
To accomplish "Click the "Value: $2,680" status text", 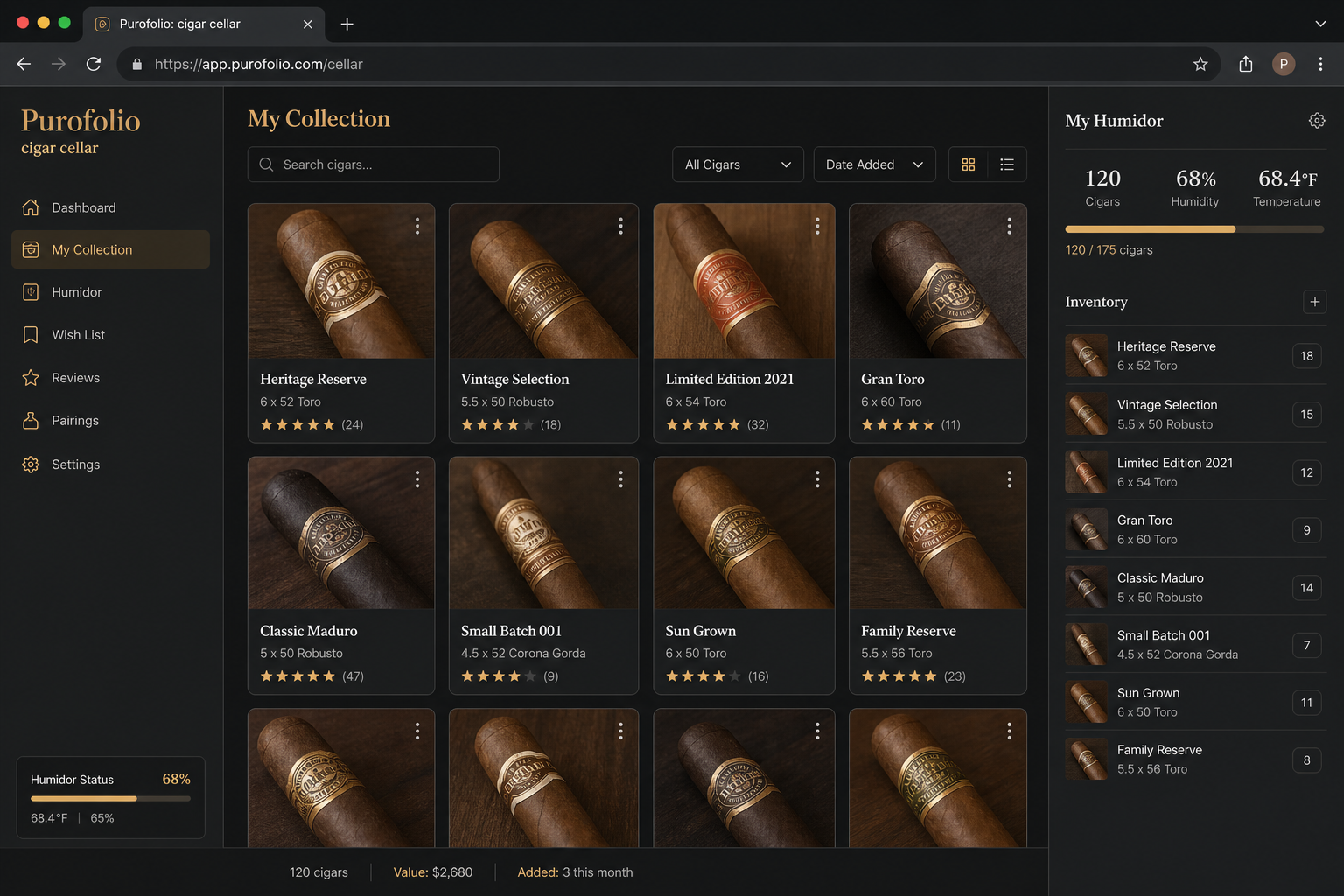I will [x=433, y=872].
